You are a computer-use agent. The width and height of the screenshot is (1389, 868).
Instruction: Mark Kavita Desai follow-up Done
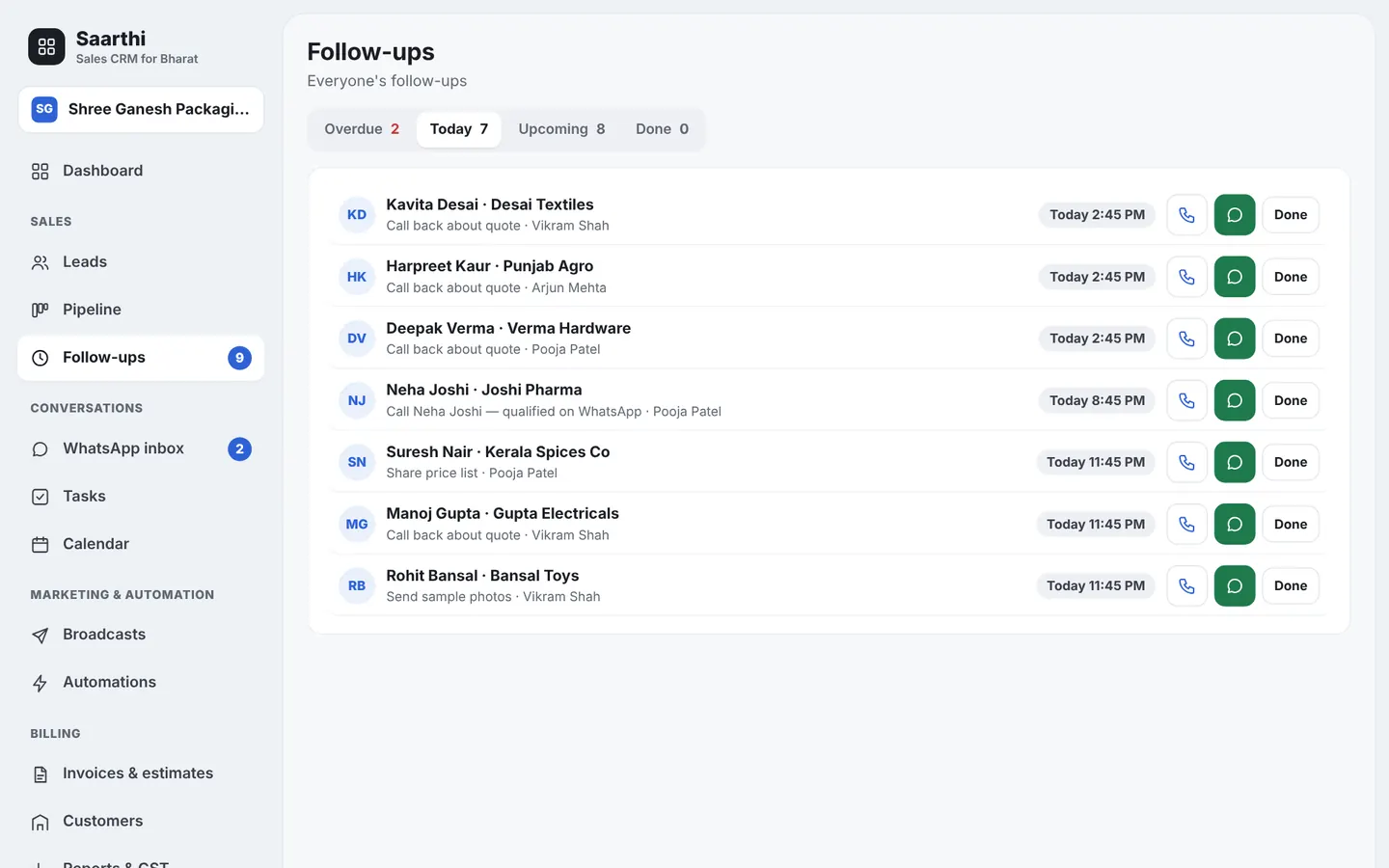1291,215
